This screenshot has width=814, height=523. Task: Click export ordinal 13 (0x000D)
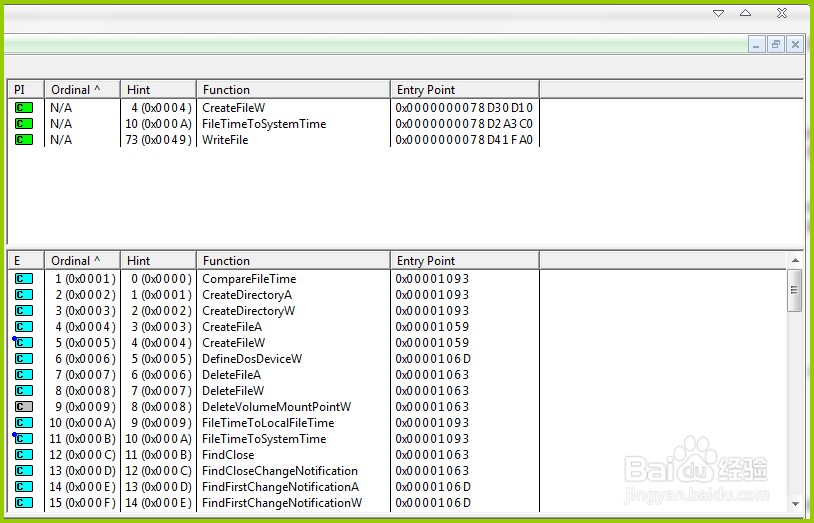point(83,471)
